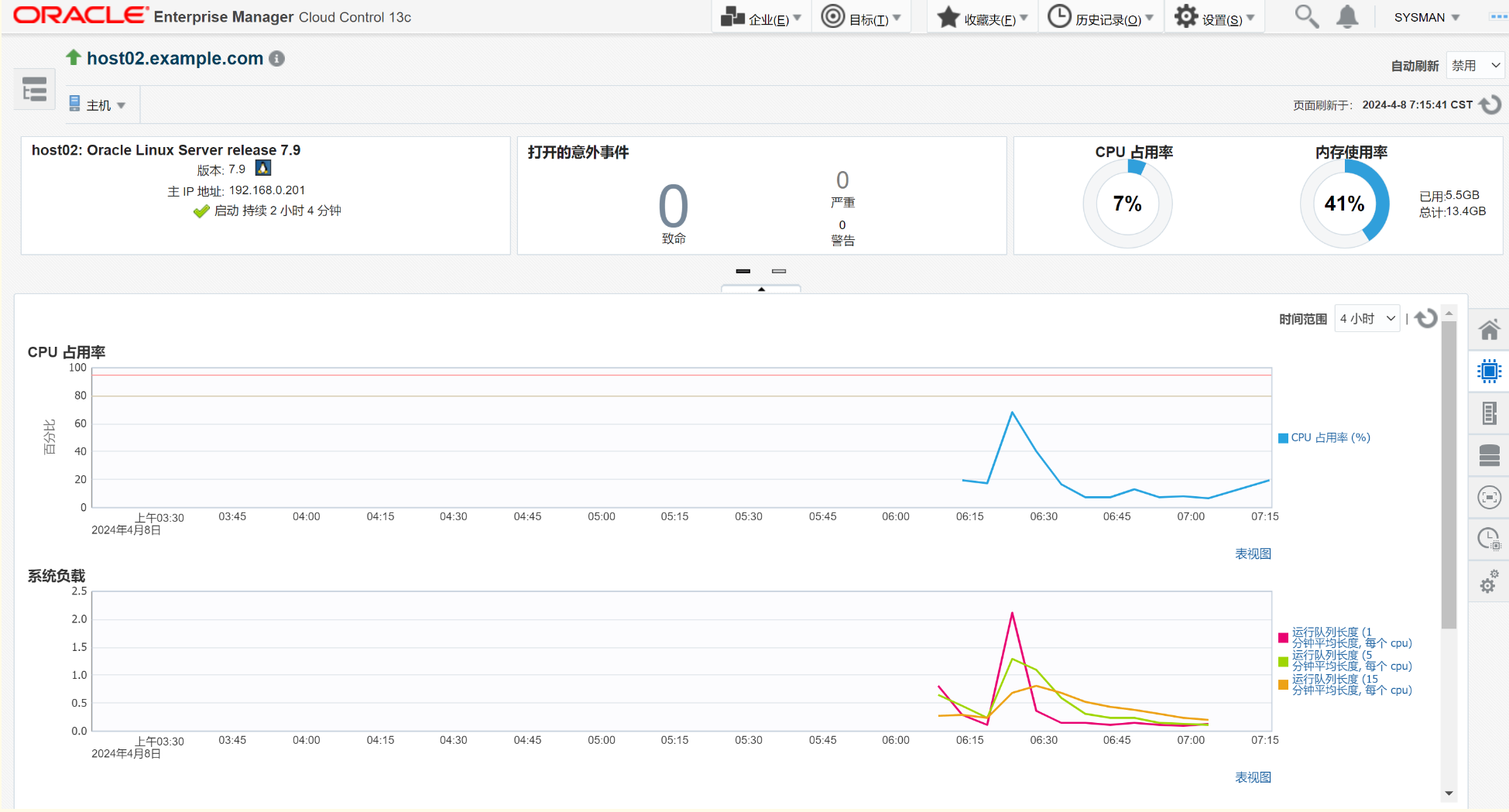
Task: Click the host02.example.com title
Action: tap(175, 58)
